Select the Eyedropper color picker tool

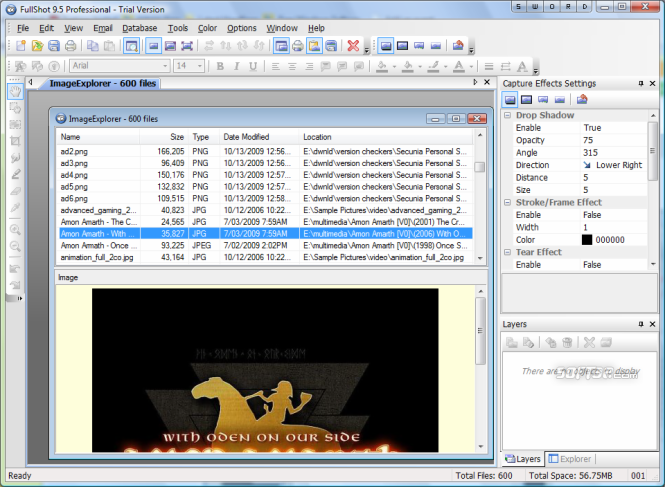click(15, 207)
